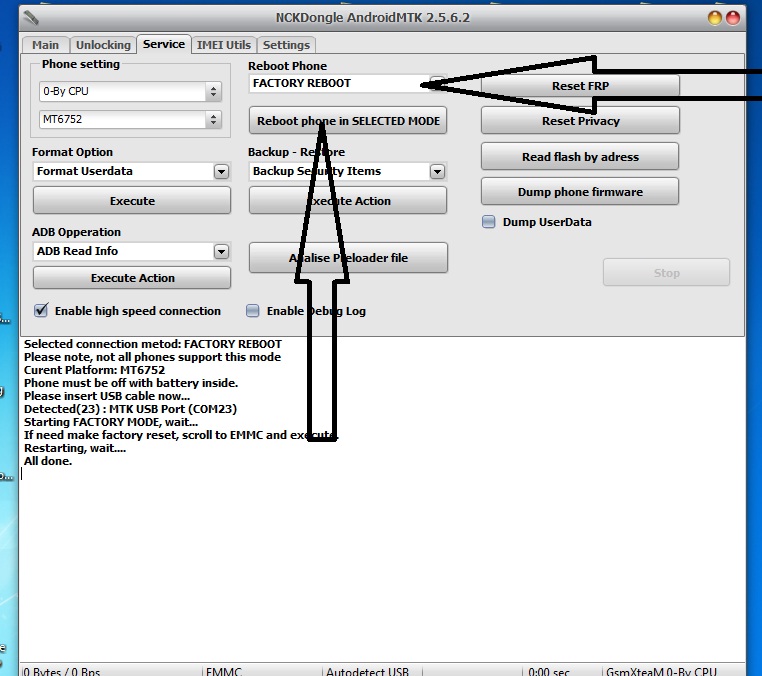Screen dimensions: 762x676
Task: Open the Unlocking tab
Action: 103,45
